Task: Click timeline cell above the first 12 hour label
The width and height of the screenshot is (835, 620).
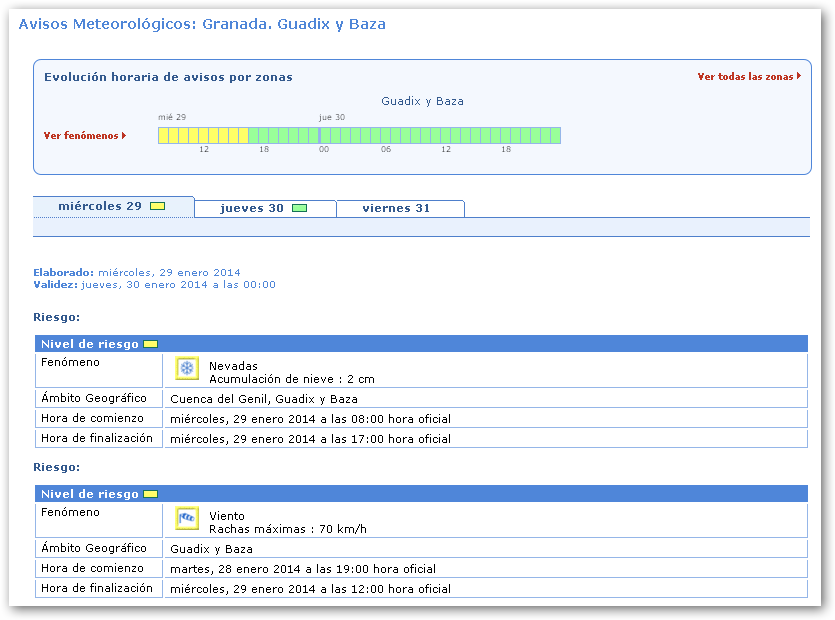Action: coord(204,135)
